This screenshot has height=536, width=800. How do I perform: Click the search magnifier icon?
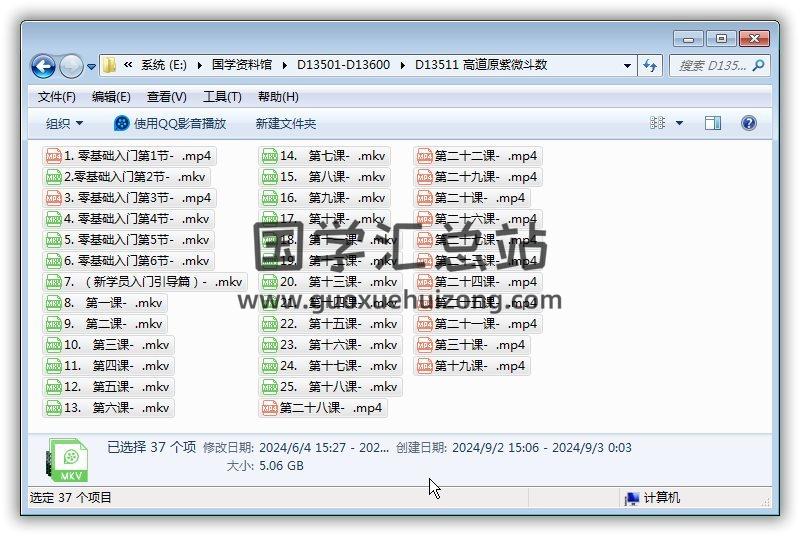coord(758,66)
